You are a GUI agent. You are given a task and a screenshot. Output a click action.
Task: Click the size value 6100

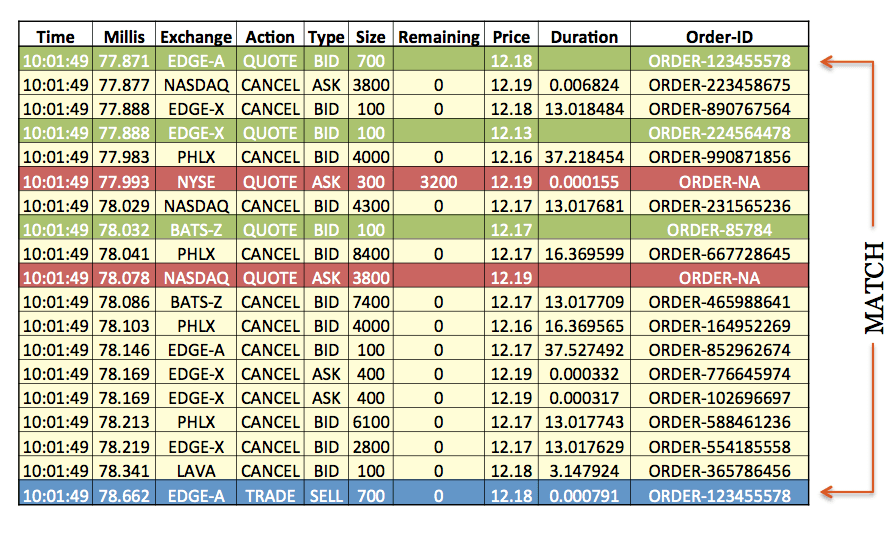click(x=371, y=422)
